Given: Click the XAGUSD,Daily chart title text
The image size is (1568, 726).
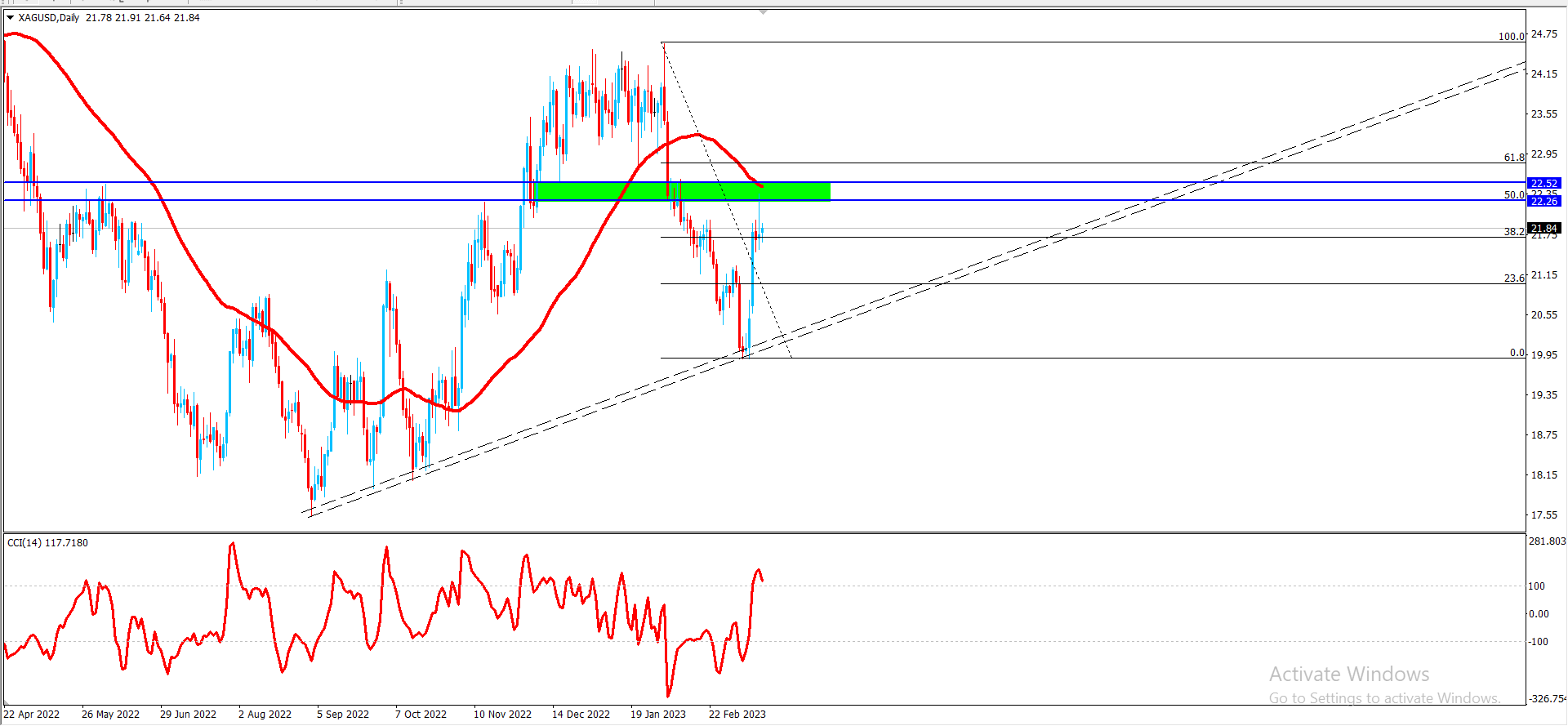Looking at the screenshot, I should pyautogui.click(x=49, y=18).
